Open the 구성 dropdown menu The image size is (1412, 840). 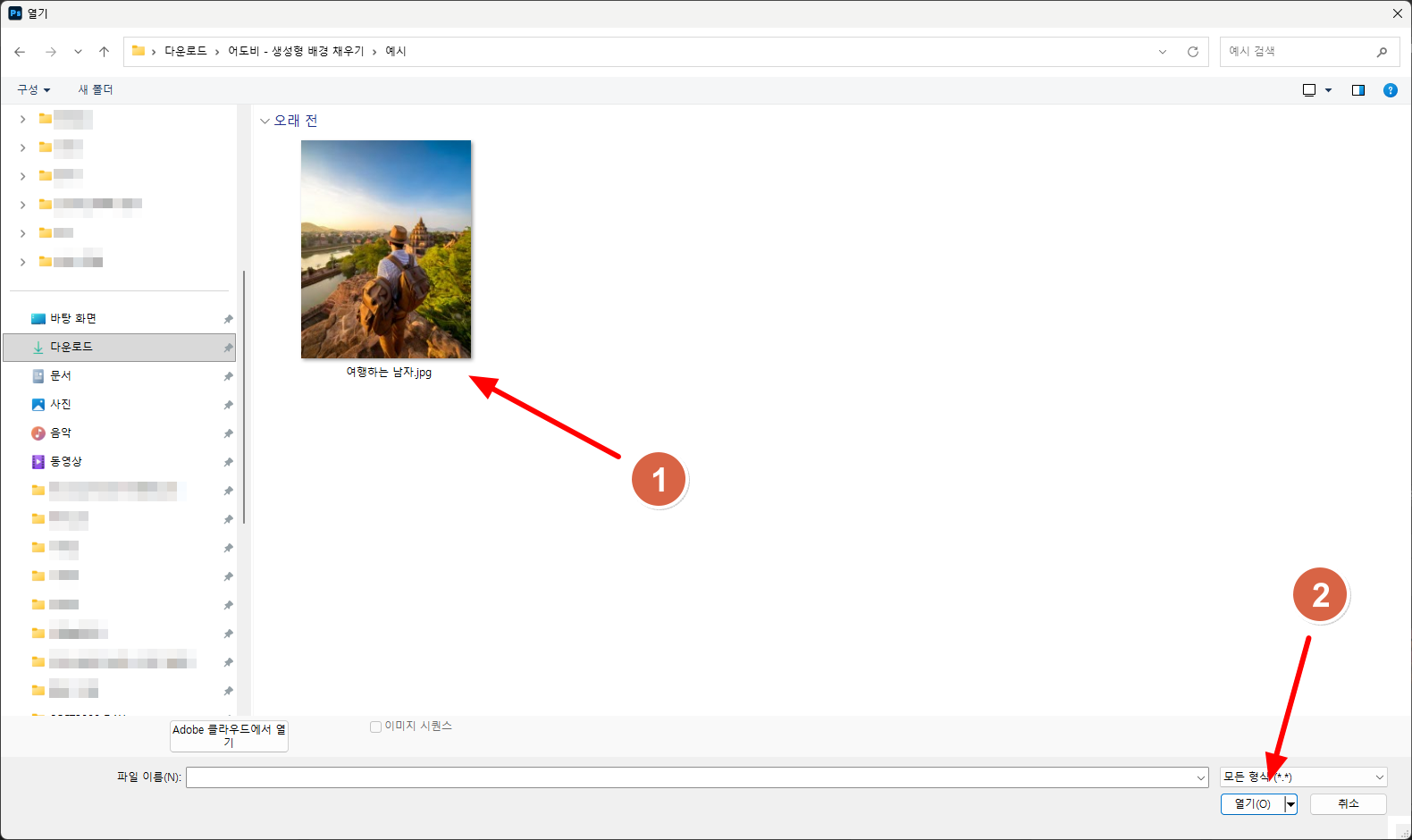(x=33, y=90)
